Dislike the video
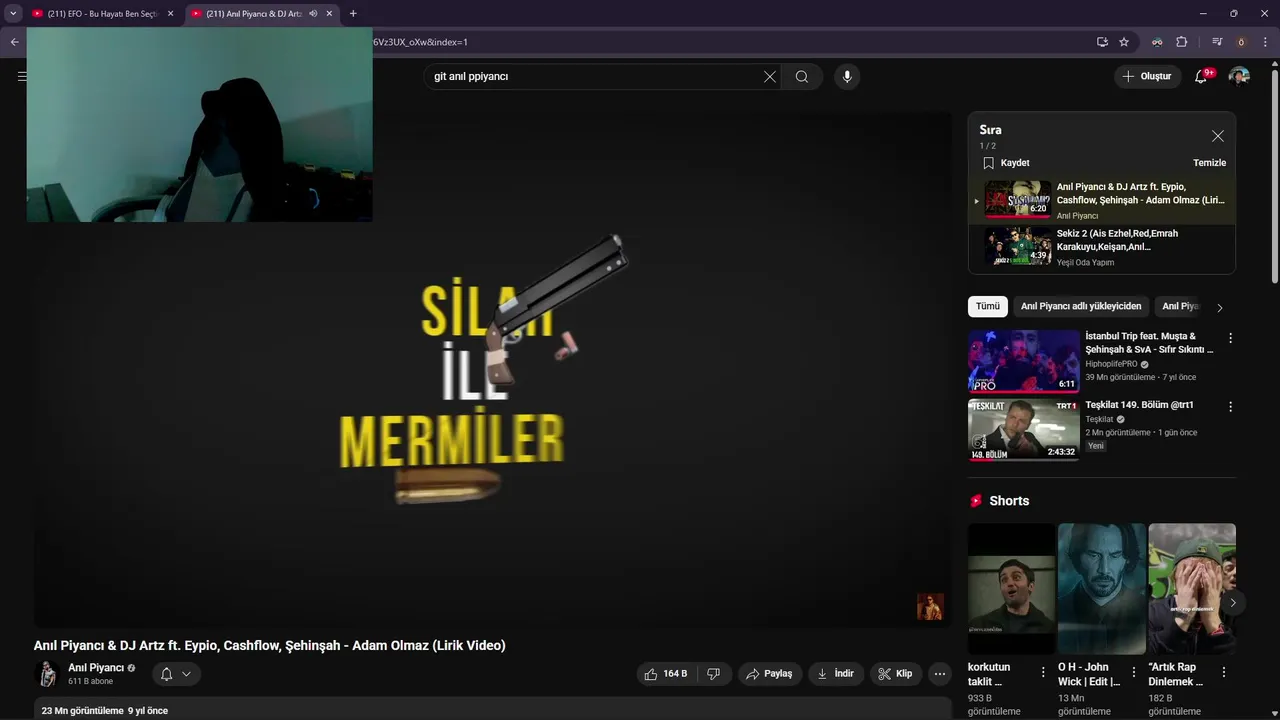 [714, 674]
